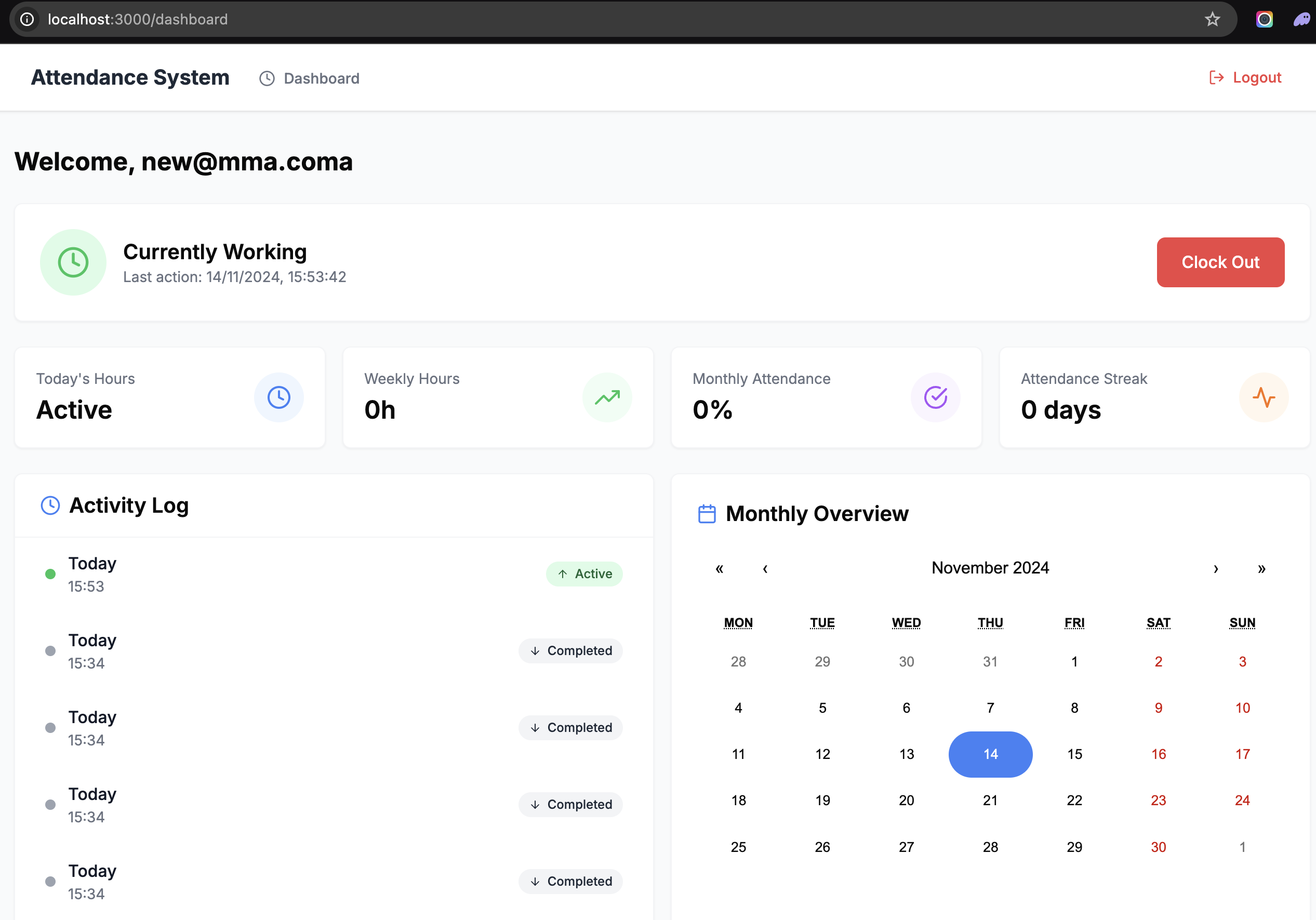Click the calendar icon beside Monthly Overview
This screenshot has width=1316, height=920.
point(707,514)
